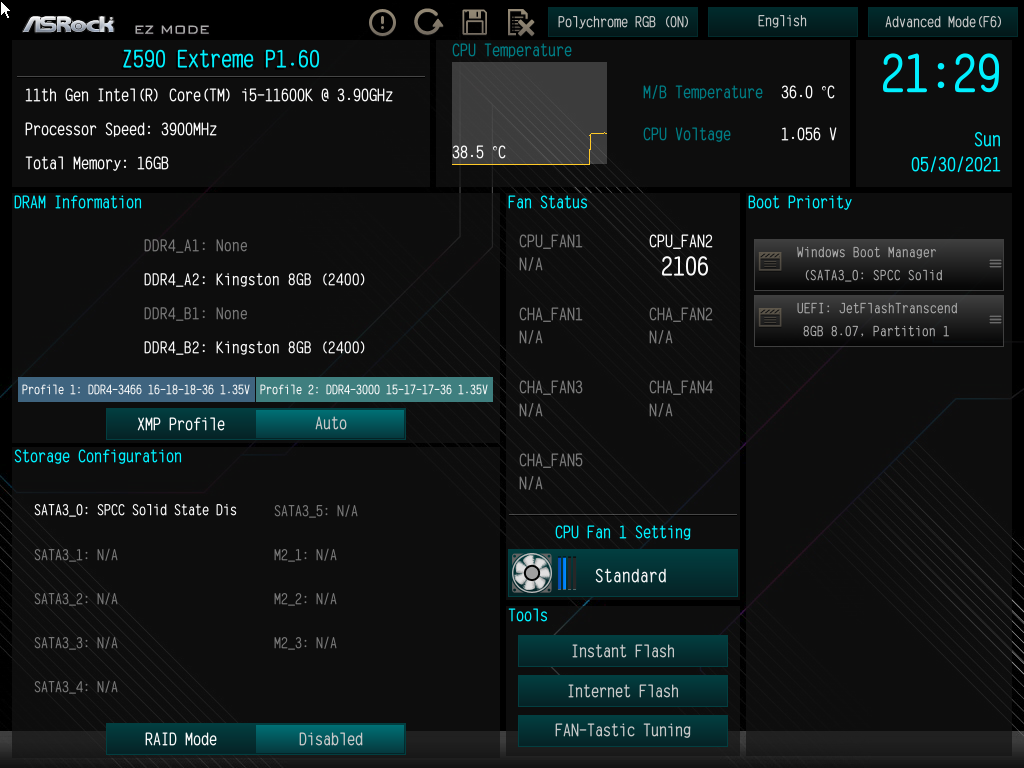Image resolution: width=1024 pixels, height=768 pixels.
Task: Click CPU Voltage value 1.056 V
Action: click(x=808, y=135)
